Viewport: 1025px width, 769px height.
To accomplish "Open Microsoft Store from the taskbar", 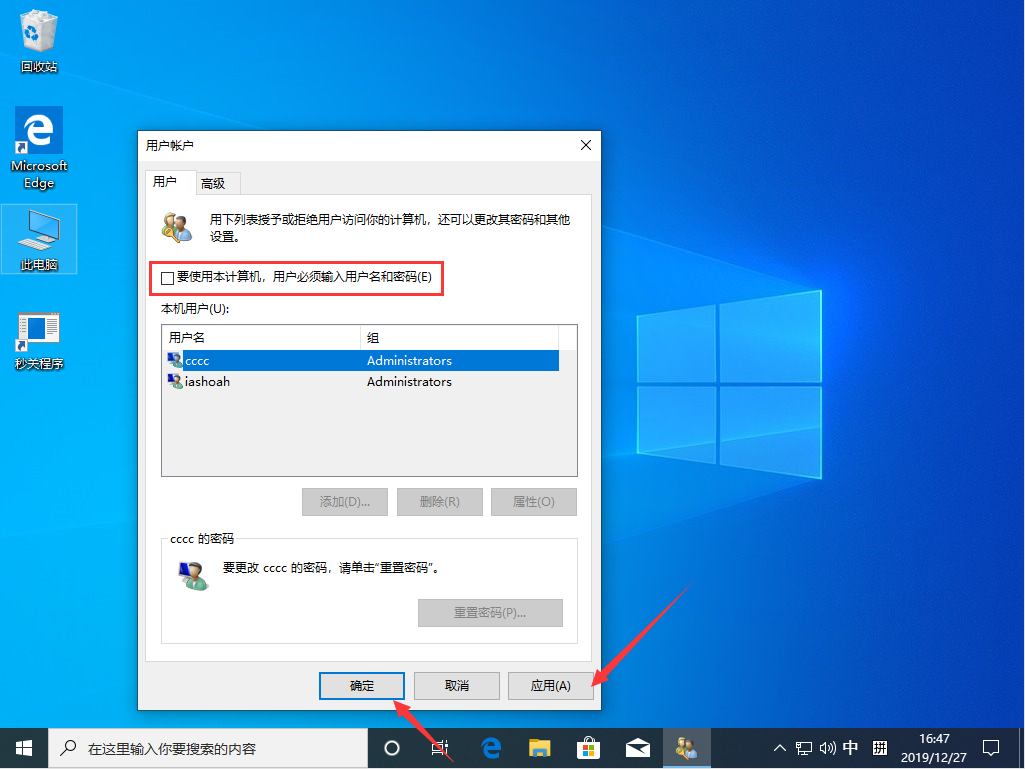I will click(588, 747).
